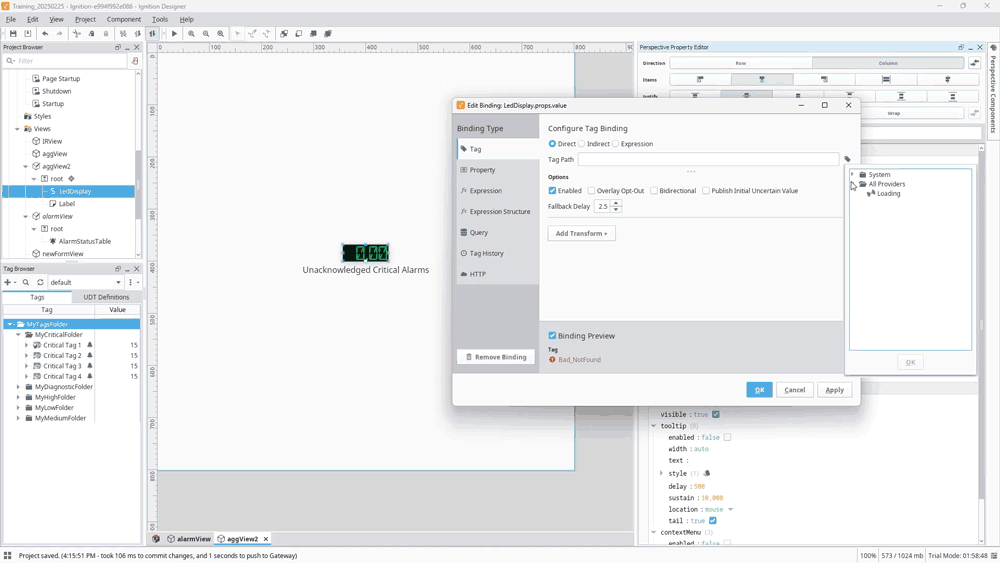Uncheck the Enabled option
The width and height of the screenshot is (1000, 563).
point(552,191)
